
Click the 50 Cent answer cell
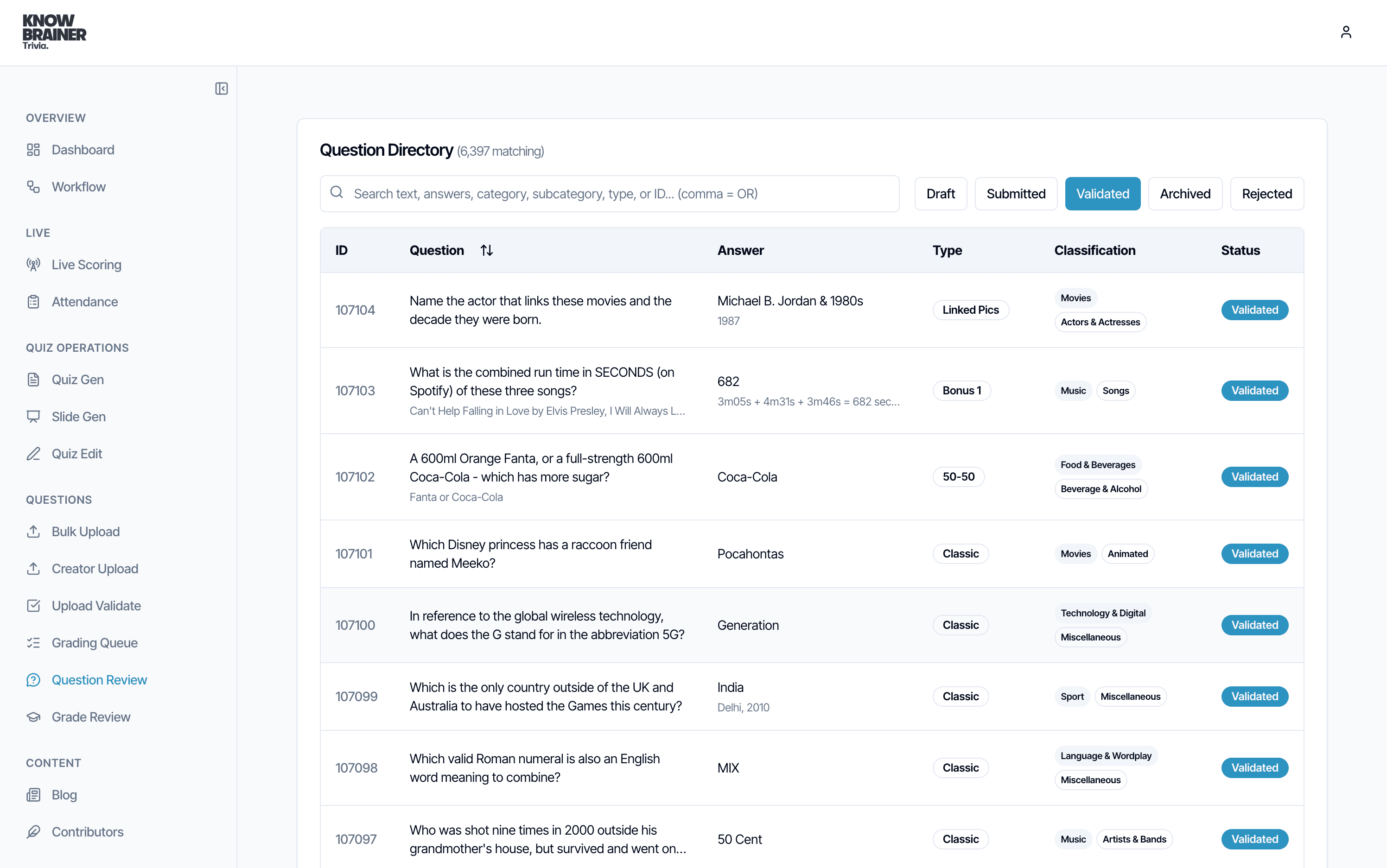point(739,839)
